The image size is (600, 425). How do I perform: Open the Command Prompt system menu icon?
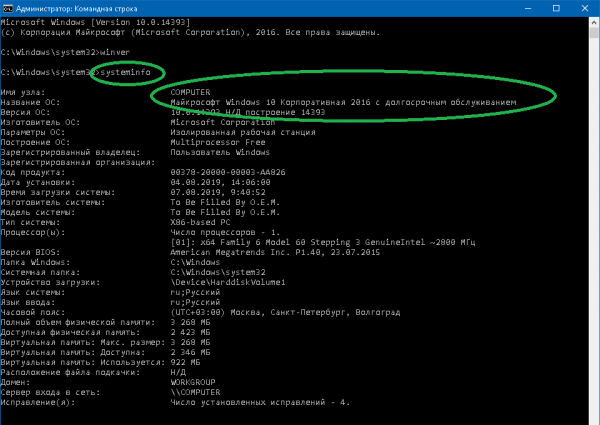pos(8,8)
